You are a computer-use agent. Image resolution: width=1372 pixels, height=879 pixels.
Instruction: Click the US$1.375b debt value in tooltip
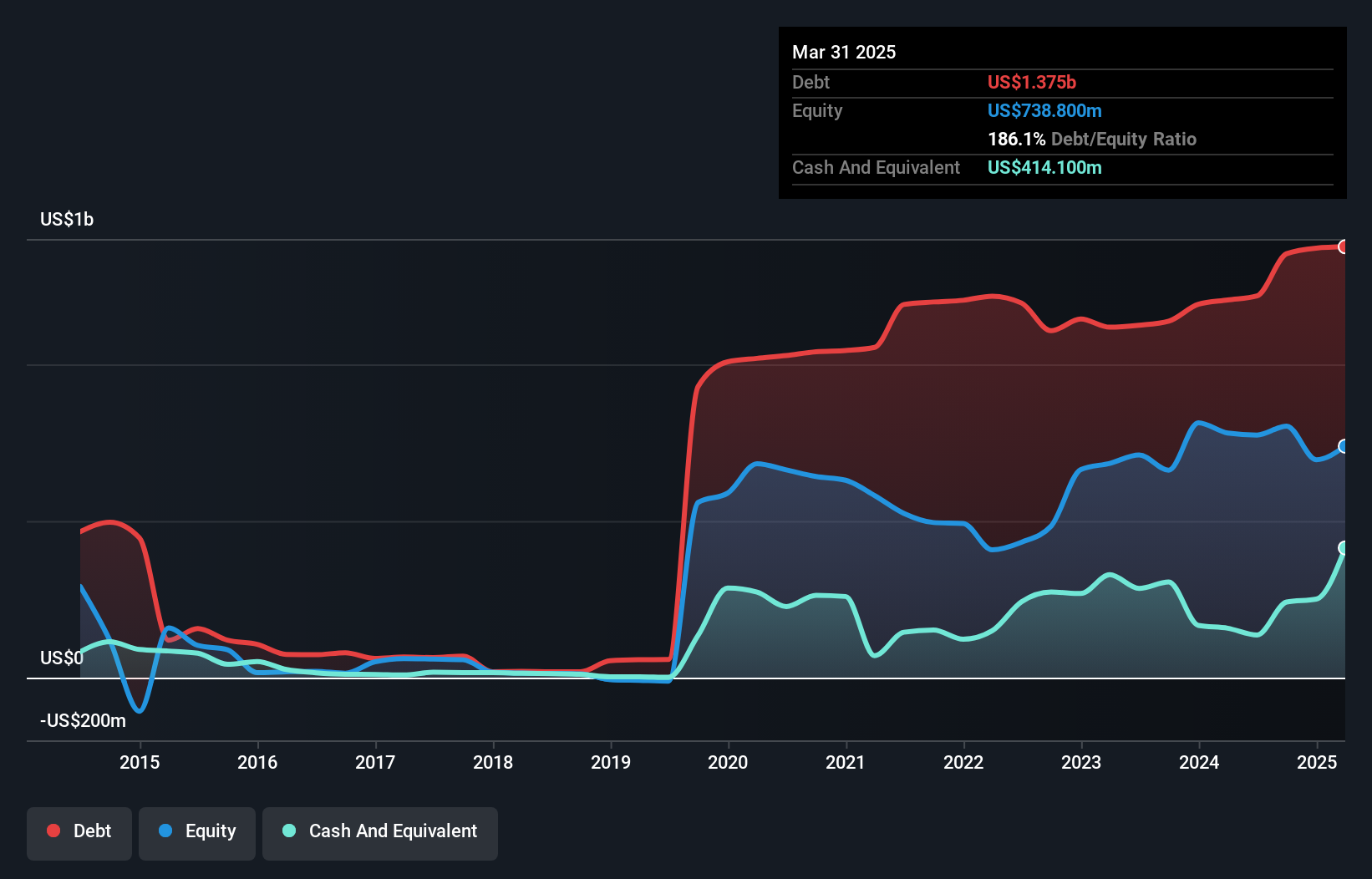(1032, 82)
